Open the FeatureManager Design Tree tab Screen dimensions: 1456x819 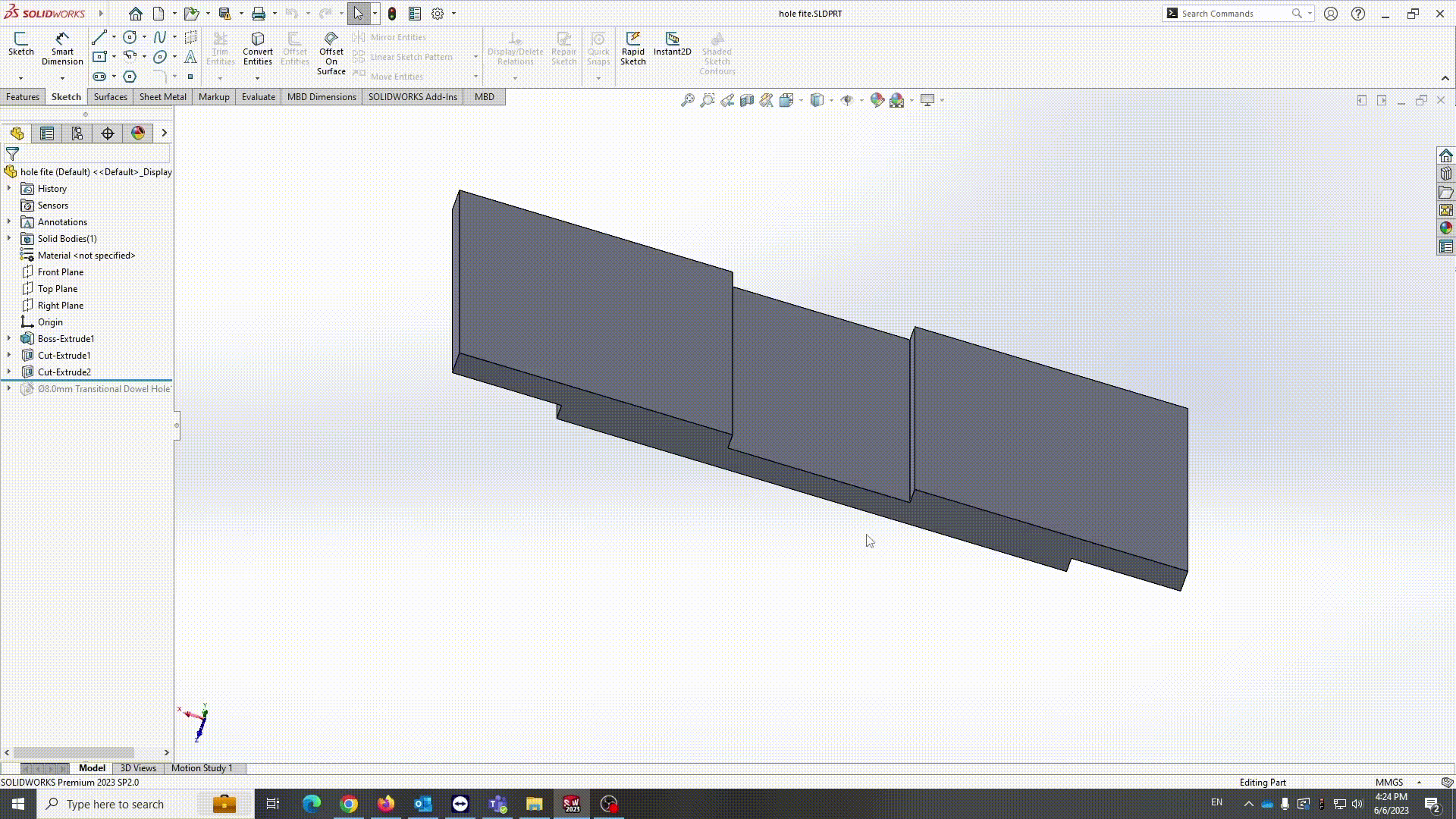pos(17,133)
